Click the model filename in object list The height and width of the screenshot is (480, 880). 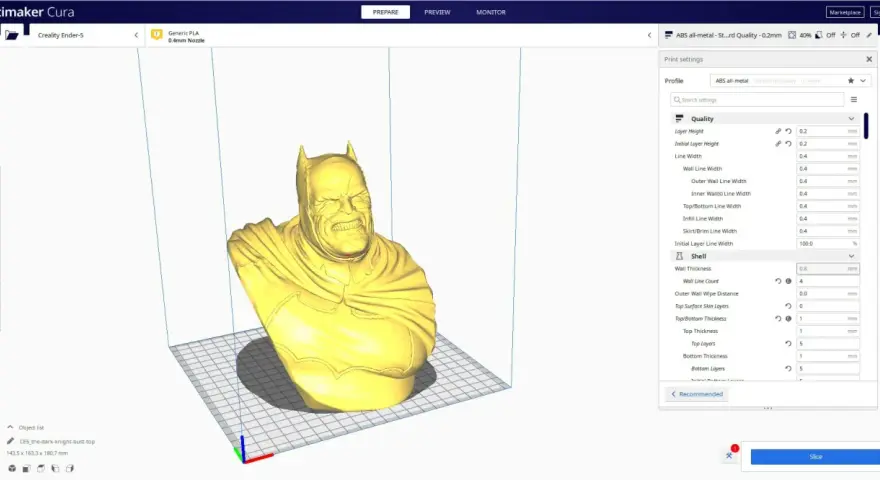(x=57, y=442)
